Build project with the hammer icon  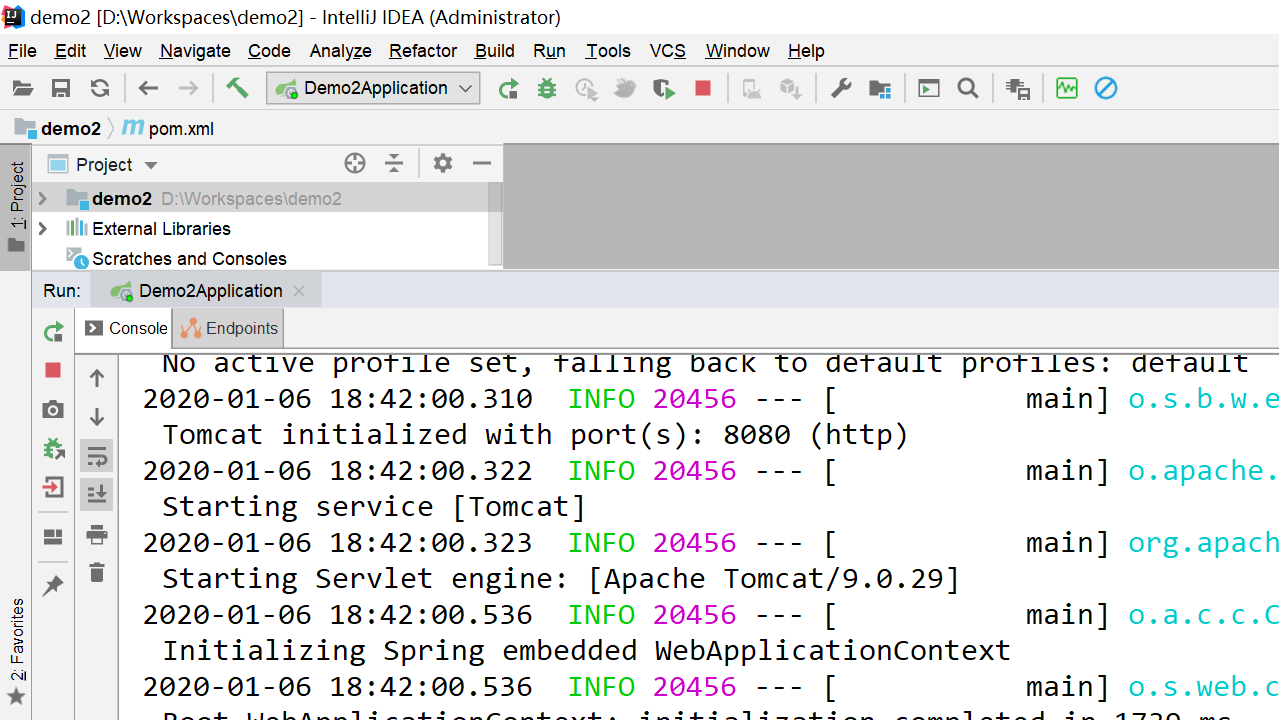[x=237, y=88]
